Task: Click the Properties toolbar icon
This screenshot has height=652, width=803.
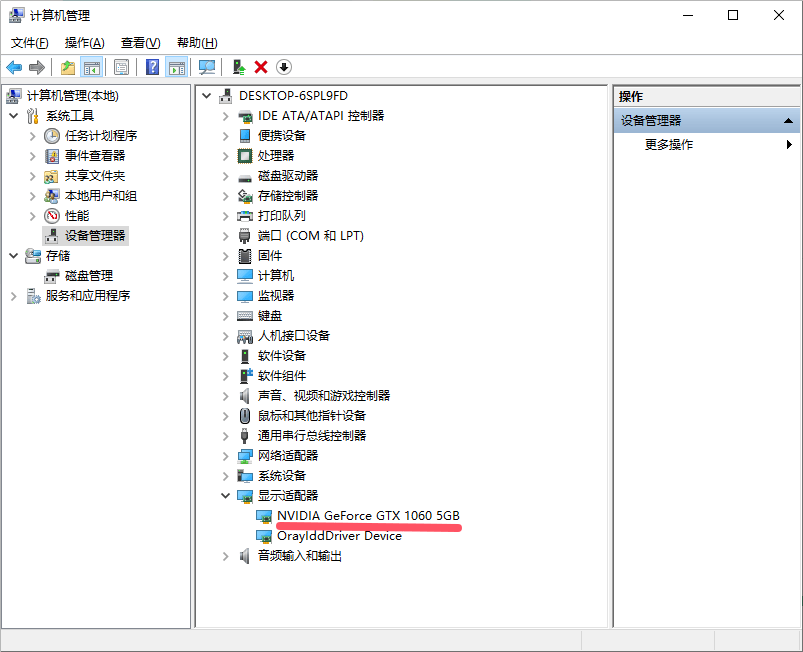Action: 123,66
